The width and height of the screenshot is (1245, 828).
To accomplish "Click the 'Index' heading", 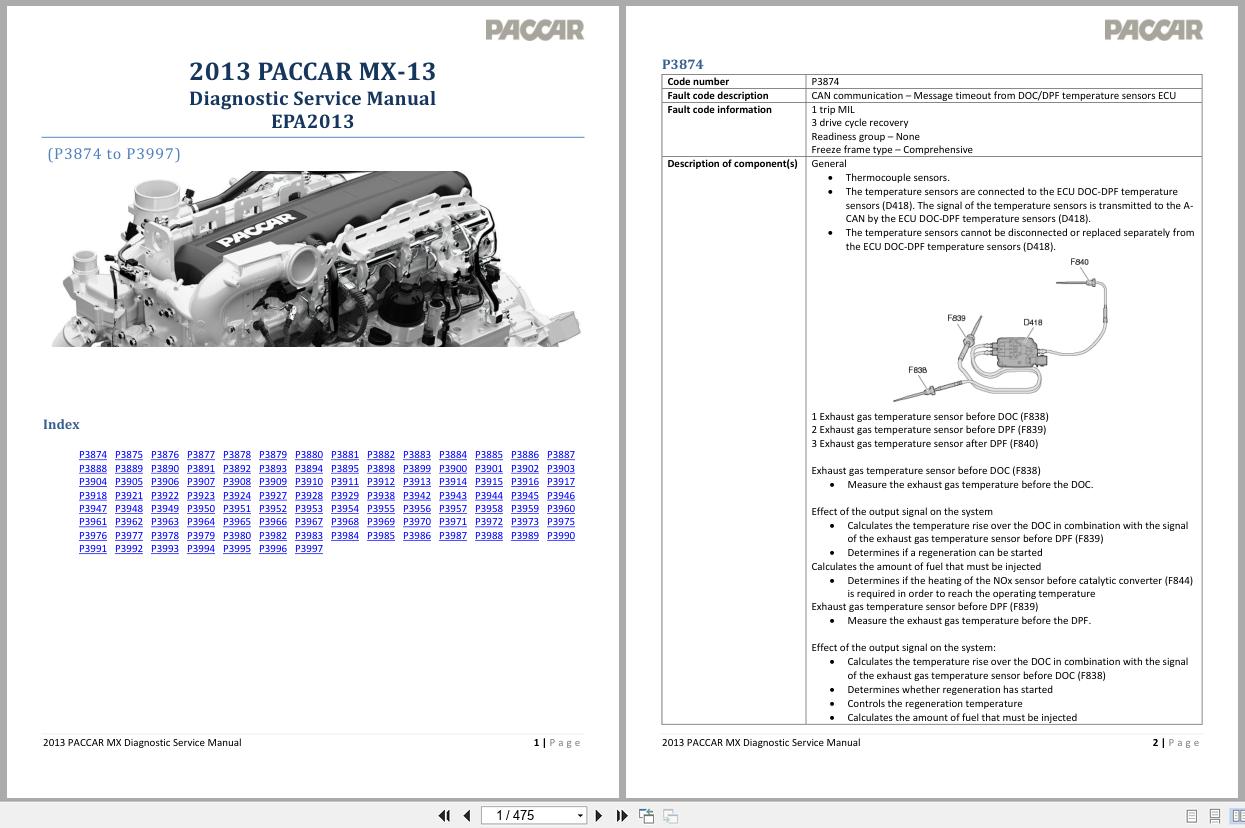I will [61, 424].
